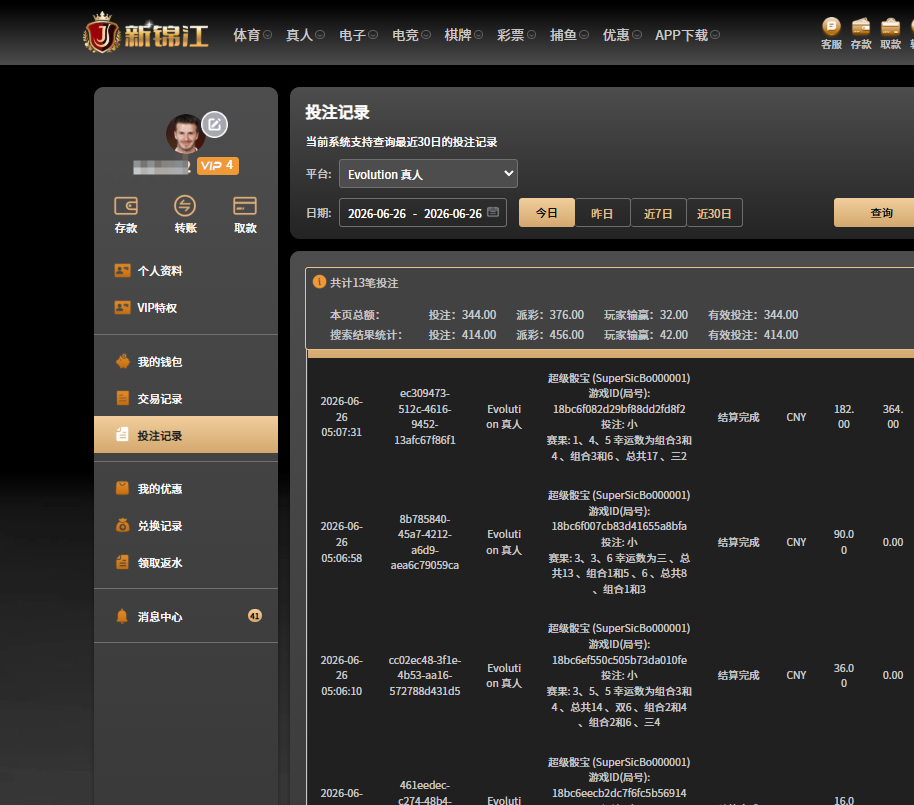Click the VIP 4 badge

point(217,166)
